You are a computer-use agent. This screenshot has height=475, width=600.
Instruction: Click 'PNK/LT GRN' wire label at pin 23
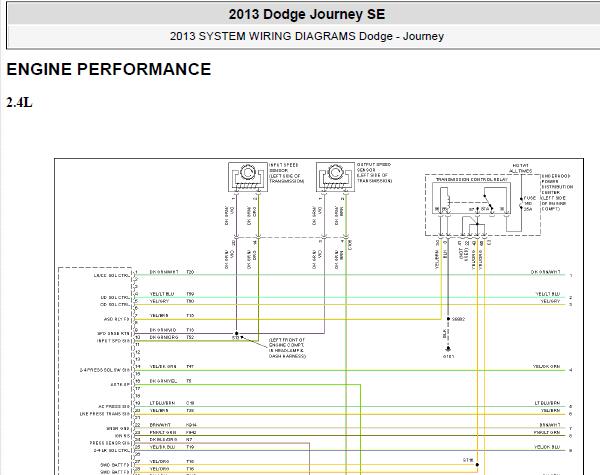163,432
